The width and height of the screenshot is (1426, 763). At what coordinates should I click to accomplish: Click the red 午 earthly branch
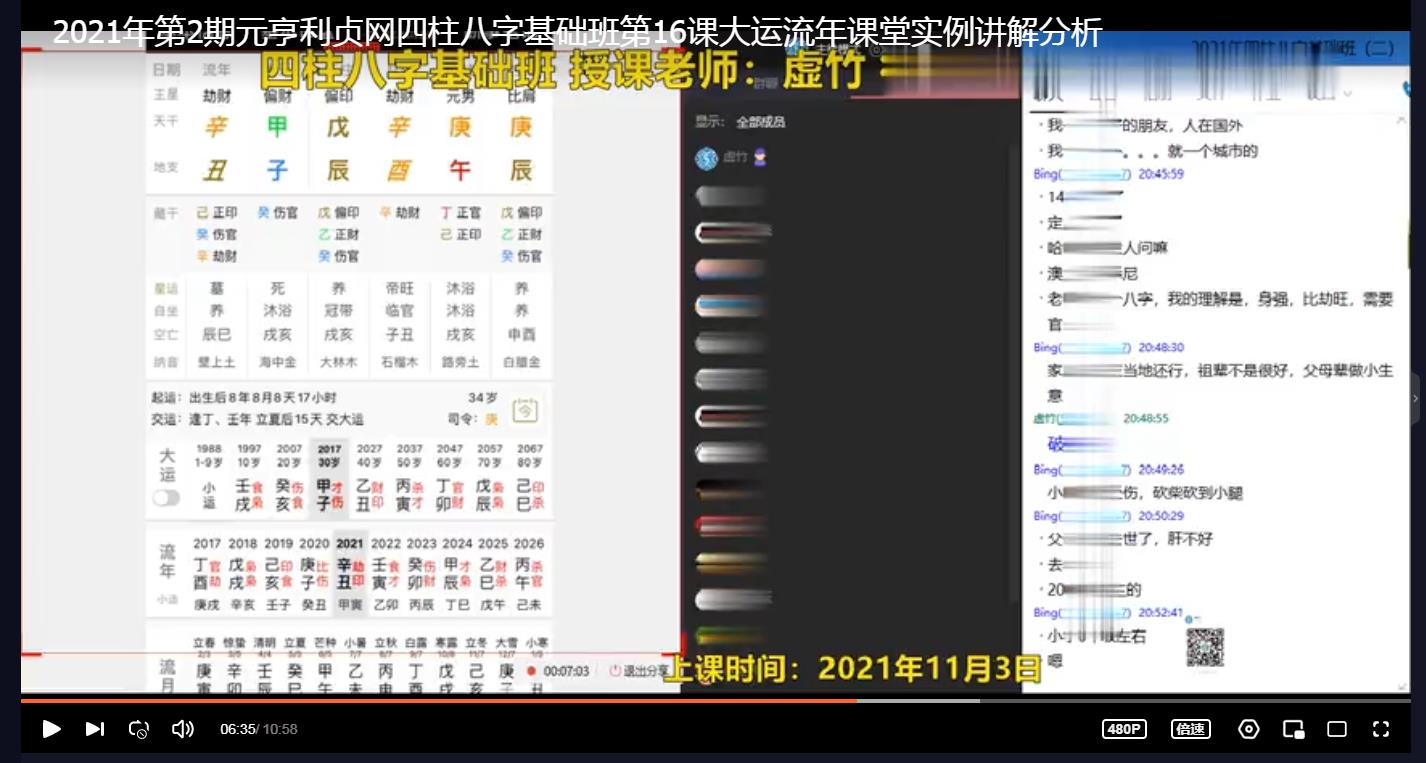pos(460,170)
